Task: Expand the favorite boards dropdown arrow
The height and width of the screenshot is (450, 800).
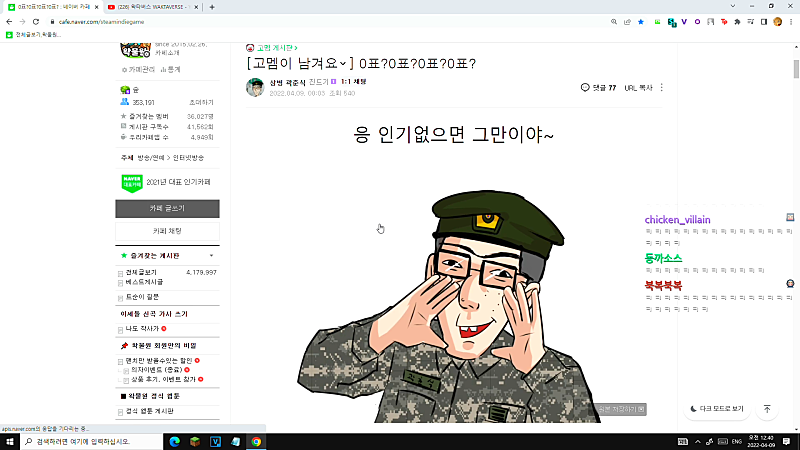Action: 211,256
